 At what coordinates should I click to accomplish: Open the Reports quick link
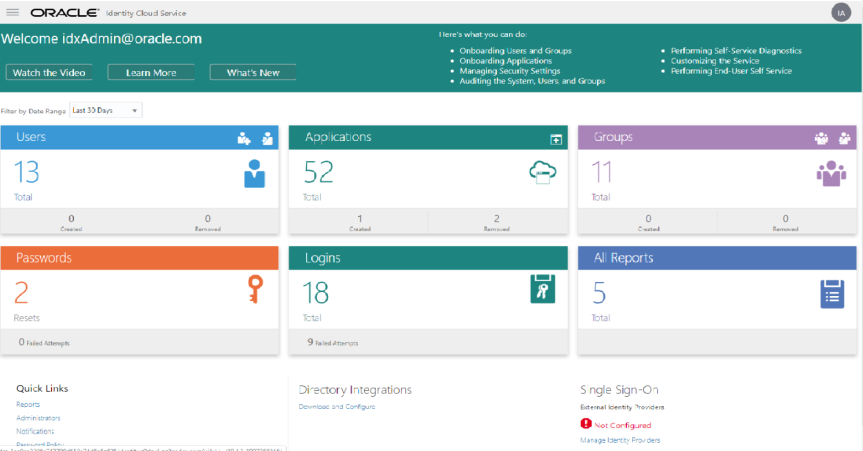pyautogui.click(x=28, y=404)
